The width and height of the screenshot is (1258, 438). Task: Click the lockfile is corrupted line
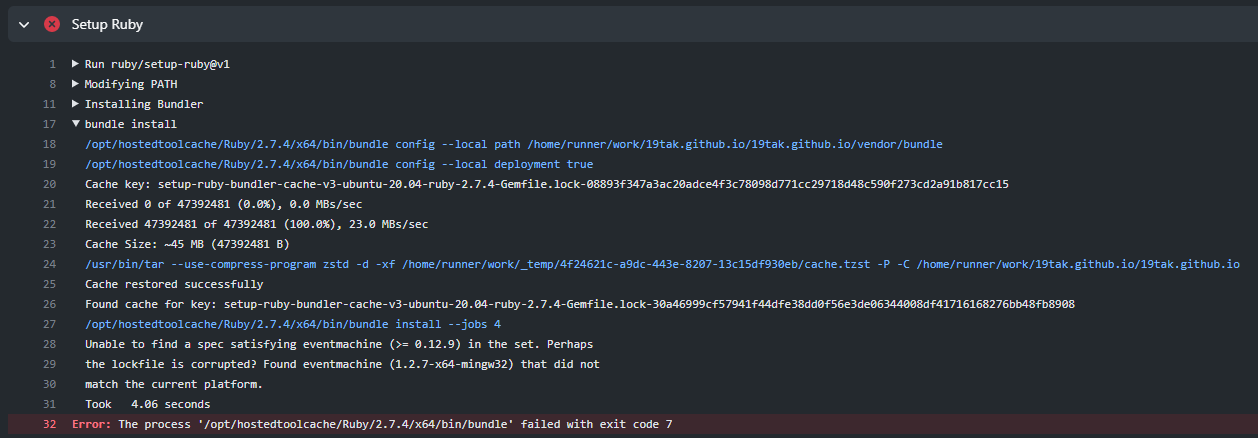[x=342, y=364]
